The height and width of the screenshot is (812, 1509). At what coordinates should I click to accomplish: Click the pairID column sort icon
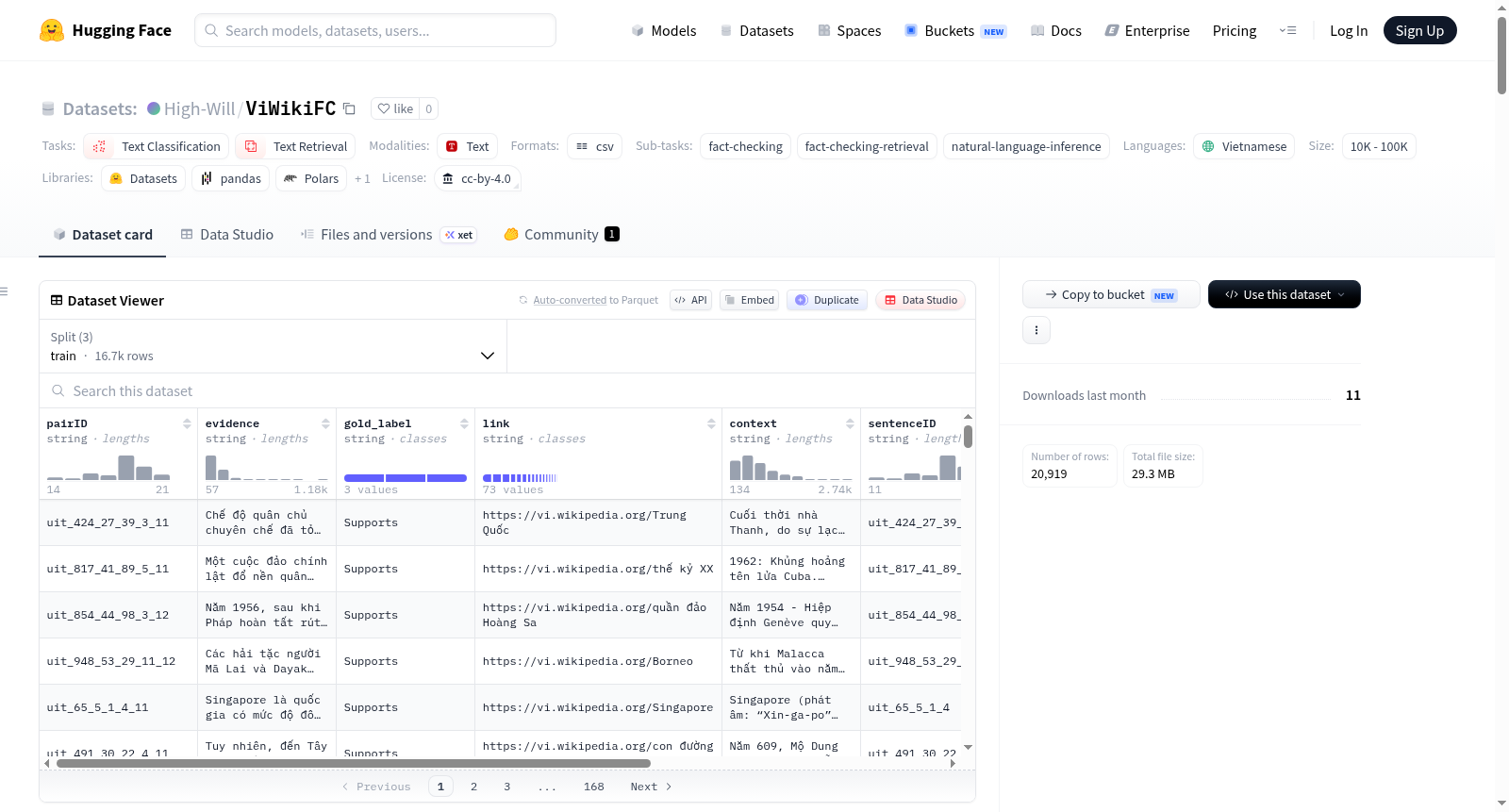pos(187,423)
